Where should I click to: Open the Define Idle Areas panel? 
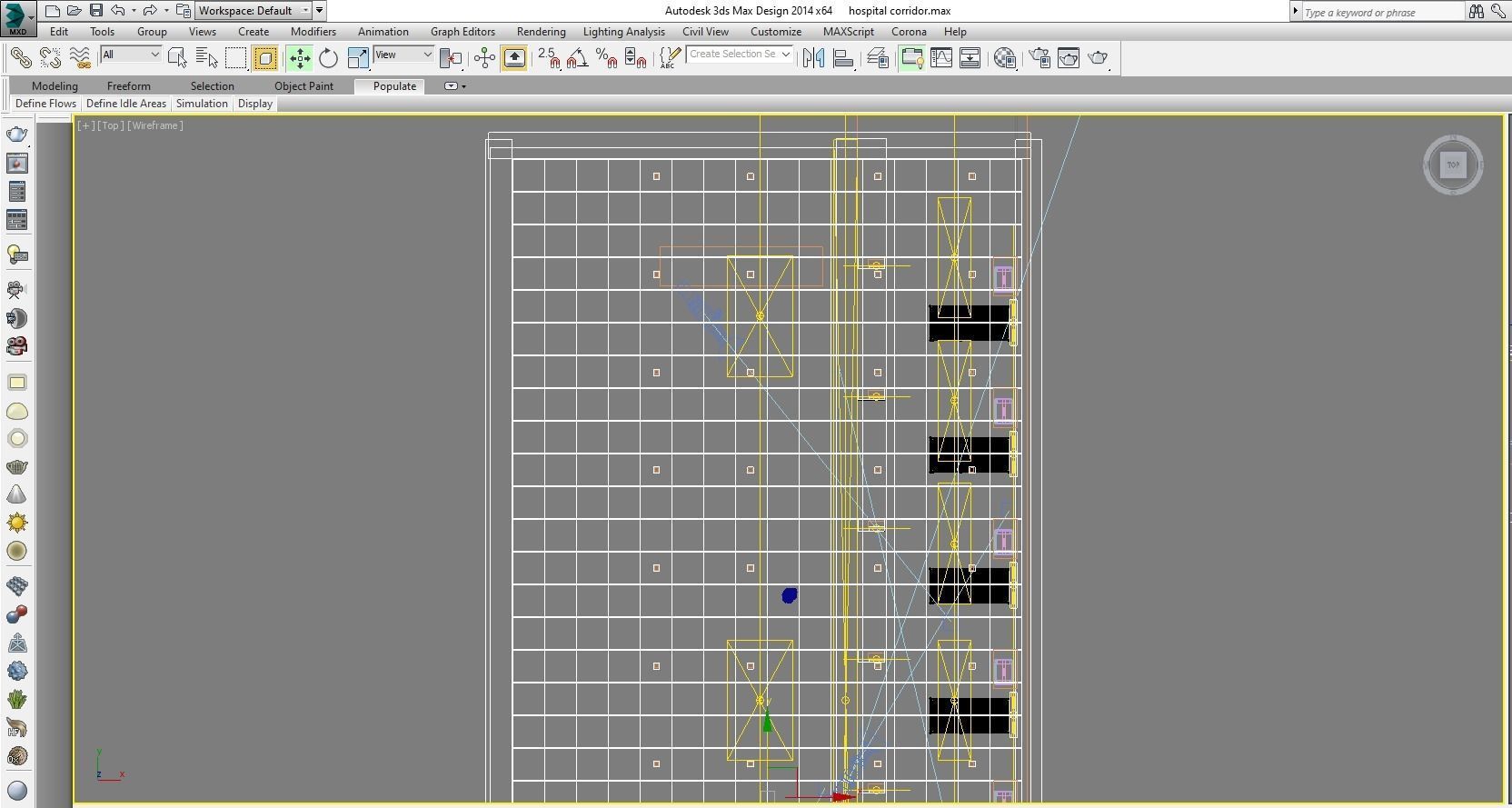(x=126, y=104)
